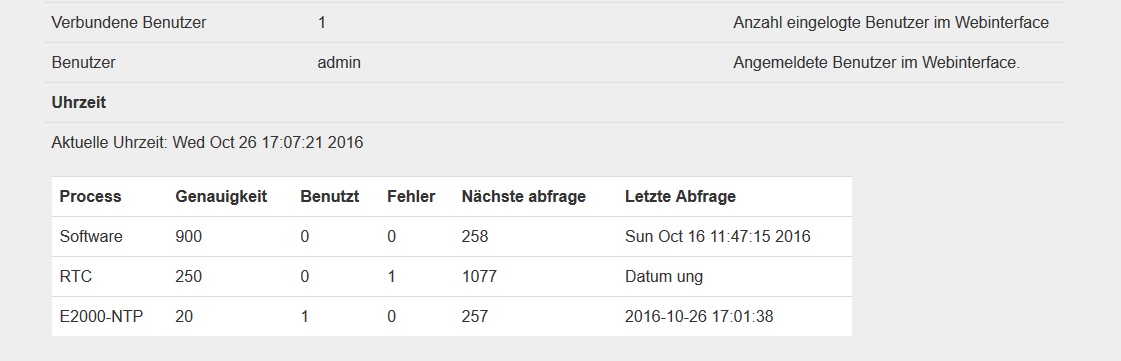Select the Software process row
The height and width of the screenshot is (361, 1121).
click(x=452, y=237)
